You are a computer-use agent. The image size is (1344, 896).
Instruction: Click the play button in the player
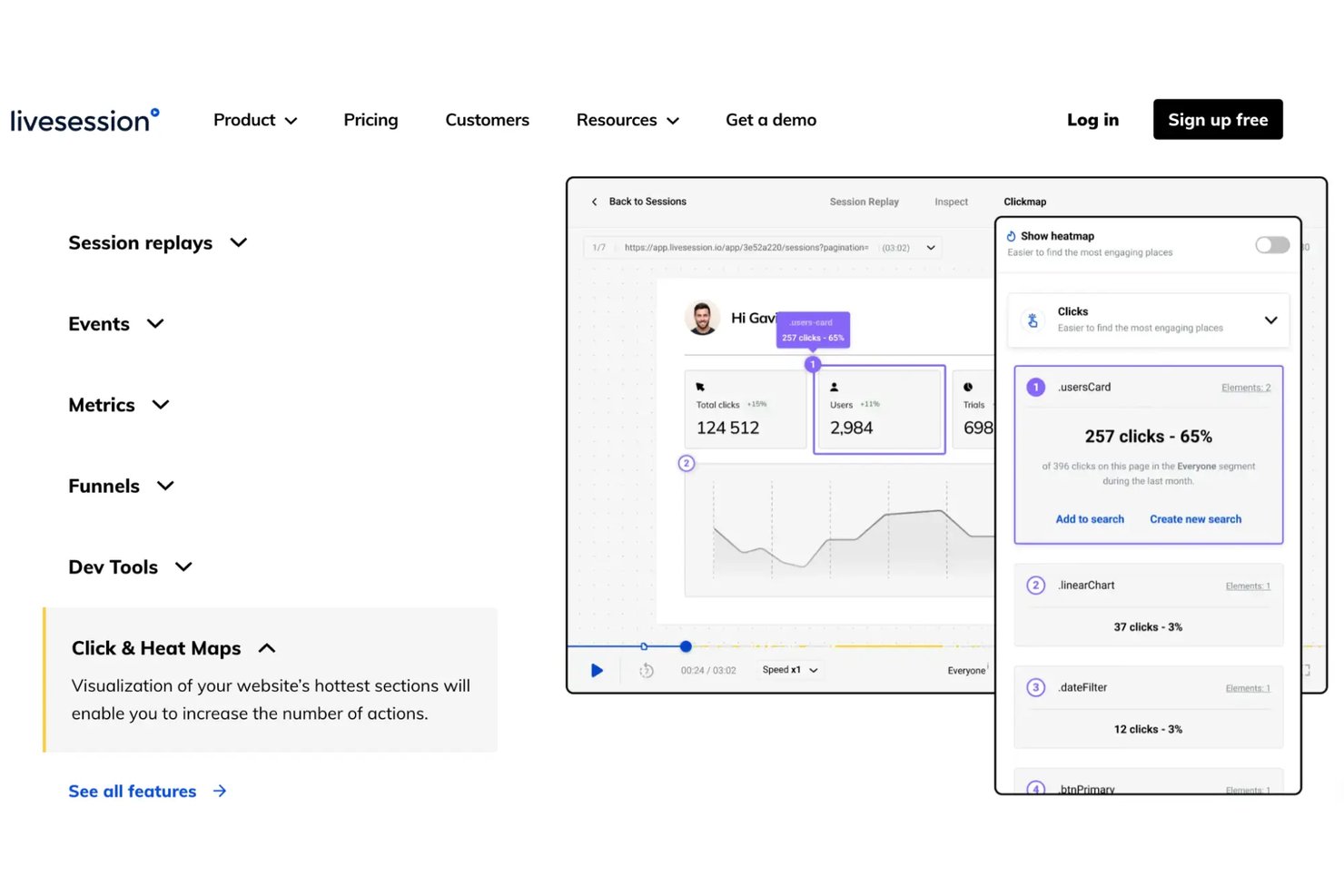coord(597,670)
